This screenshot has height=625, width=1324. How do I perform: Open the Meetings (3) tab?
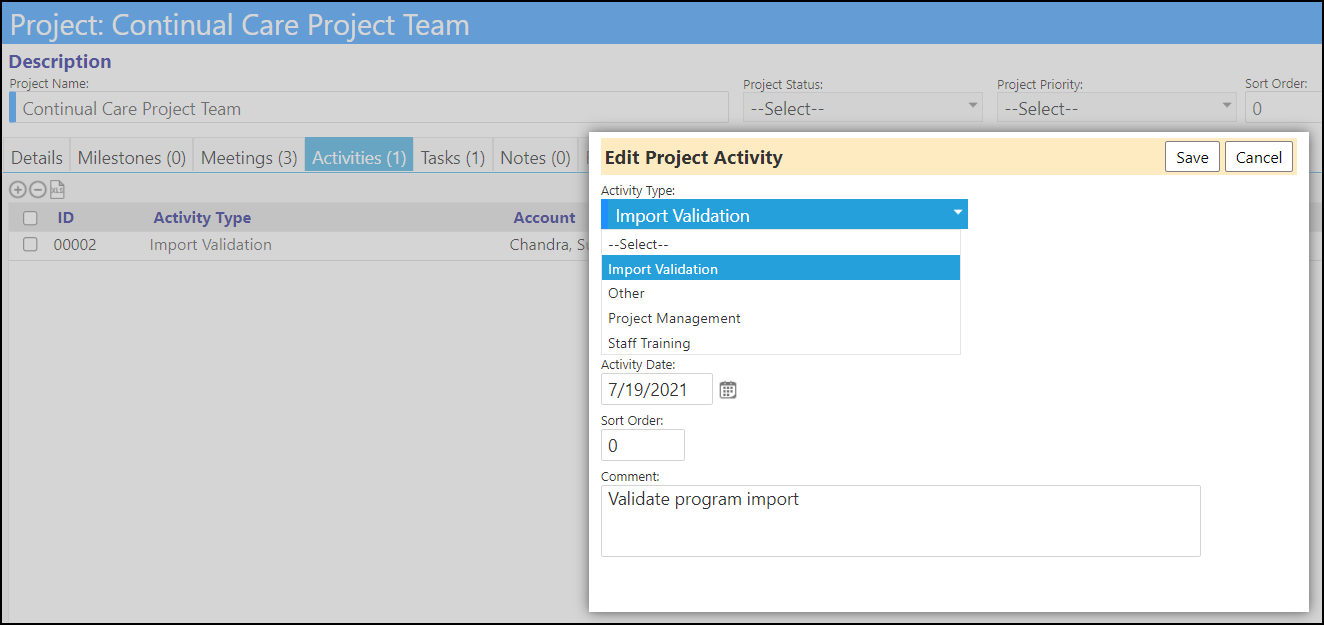(249, 157)
